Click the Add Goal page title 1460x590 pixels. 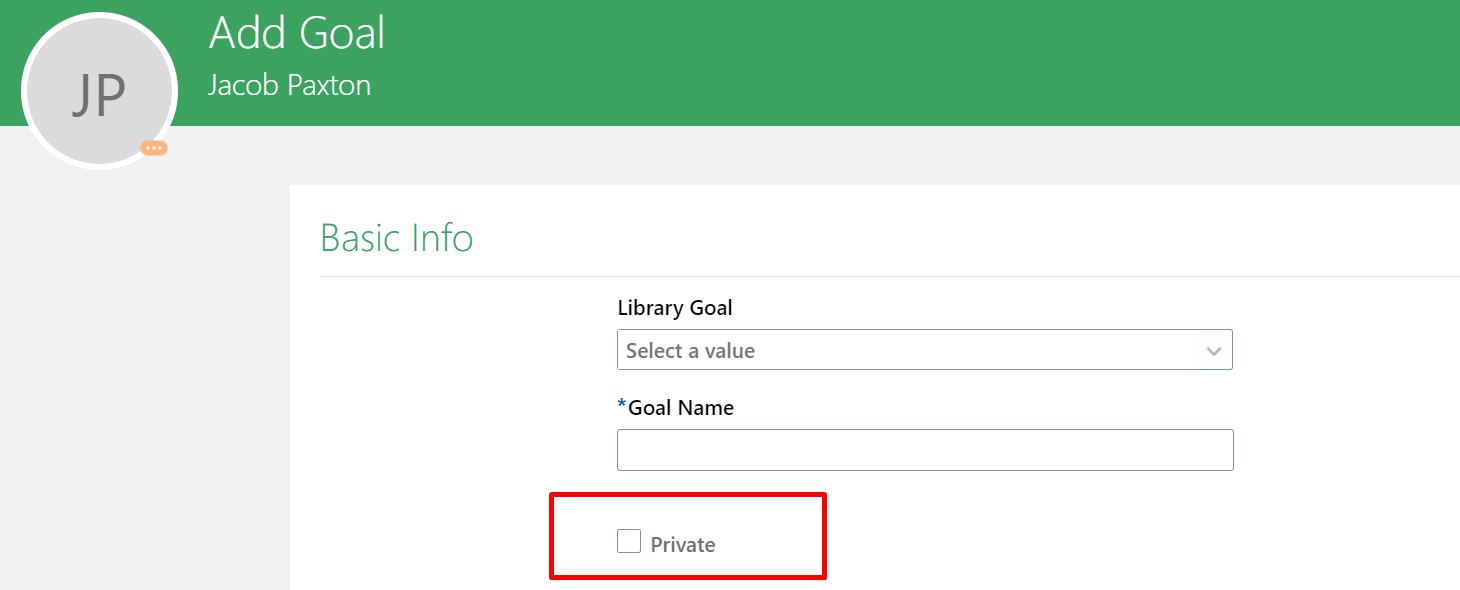(x=297, y=33)
